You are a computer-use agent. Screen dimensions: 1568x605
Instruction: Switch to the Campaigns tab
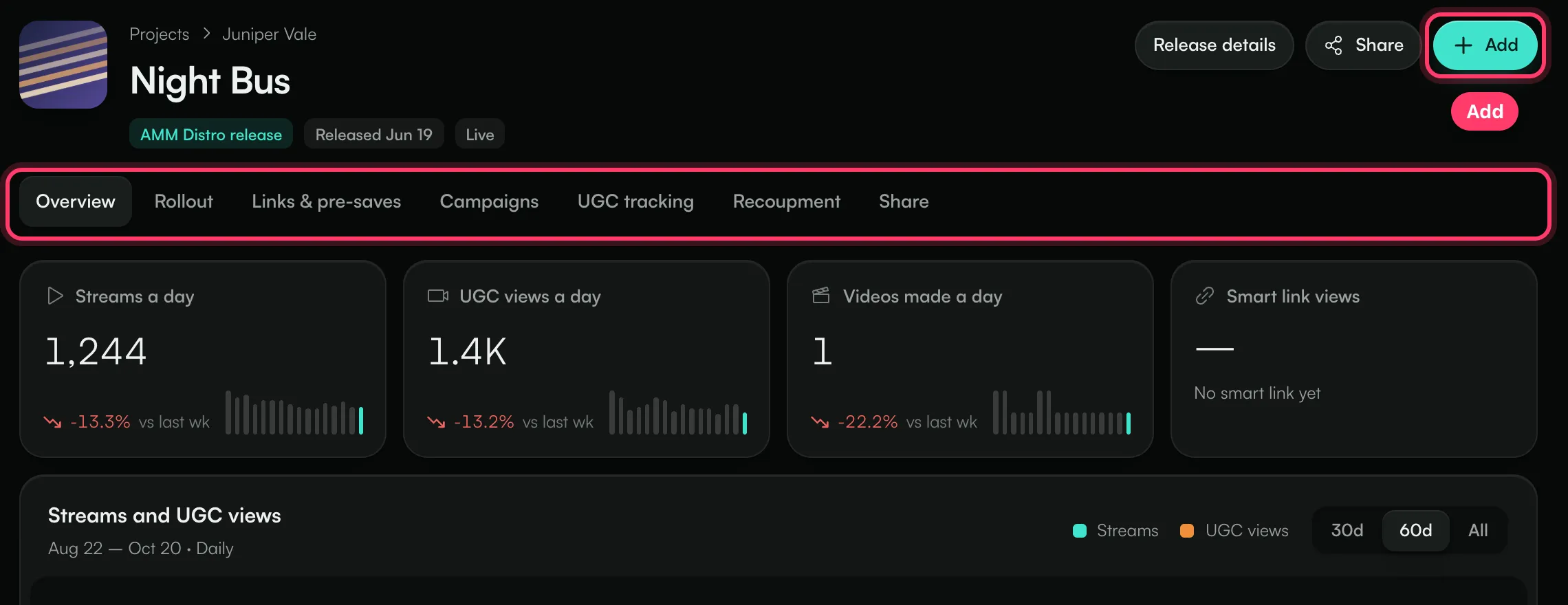pyautogui.click(x=489, y=201)
